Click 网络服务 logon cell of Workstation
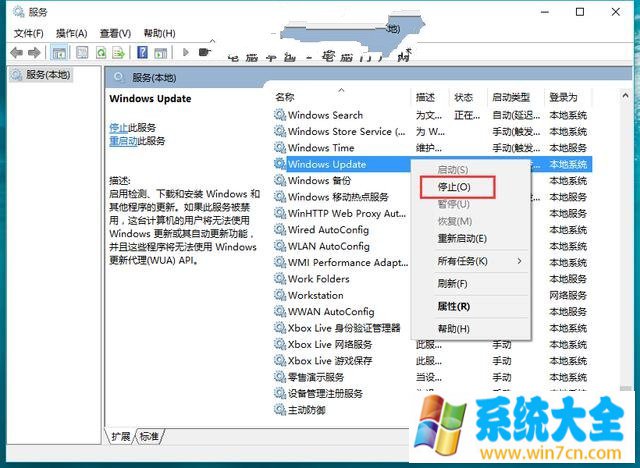The width and height of the screenshot is (640, 468). coord(568,295)
